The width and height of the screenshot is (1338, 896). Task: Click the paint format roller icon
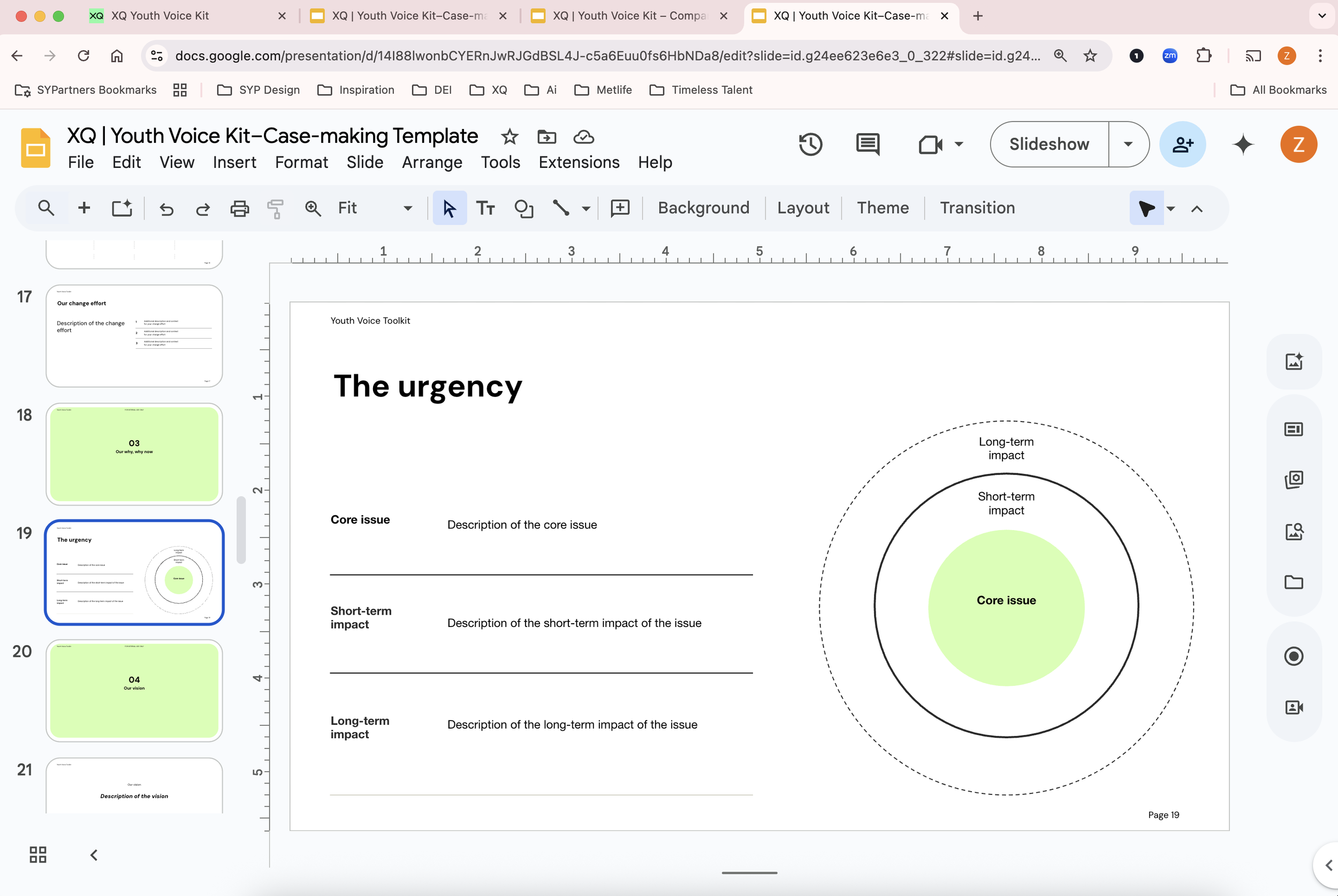click(275, 209)
